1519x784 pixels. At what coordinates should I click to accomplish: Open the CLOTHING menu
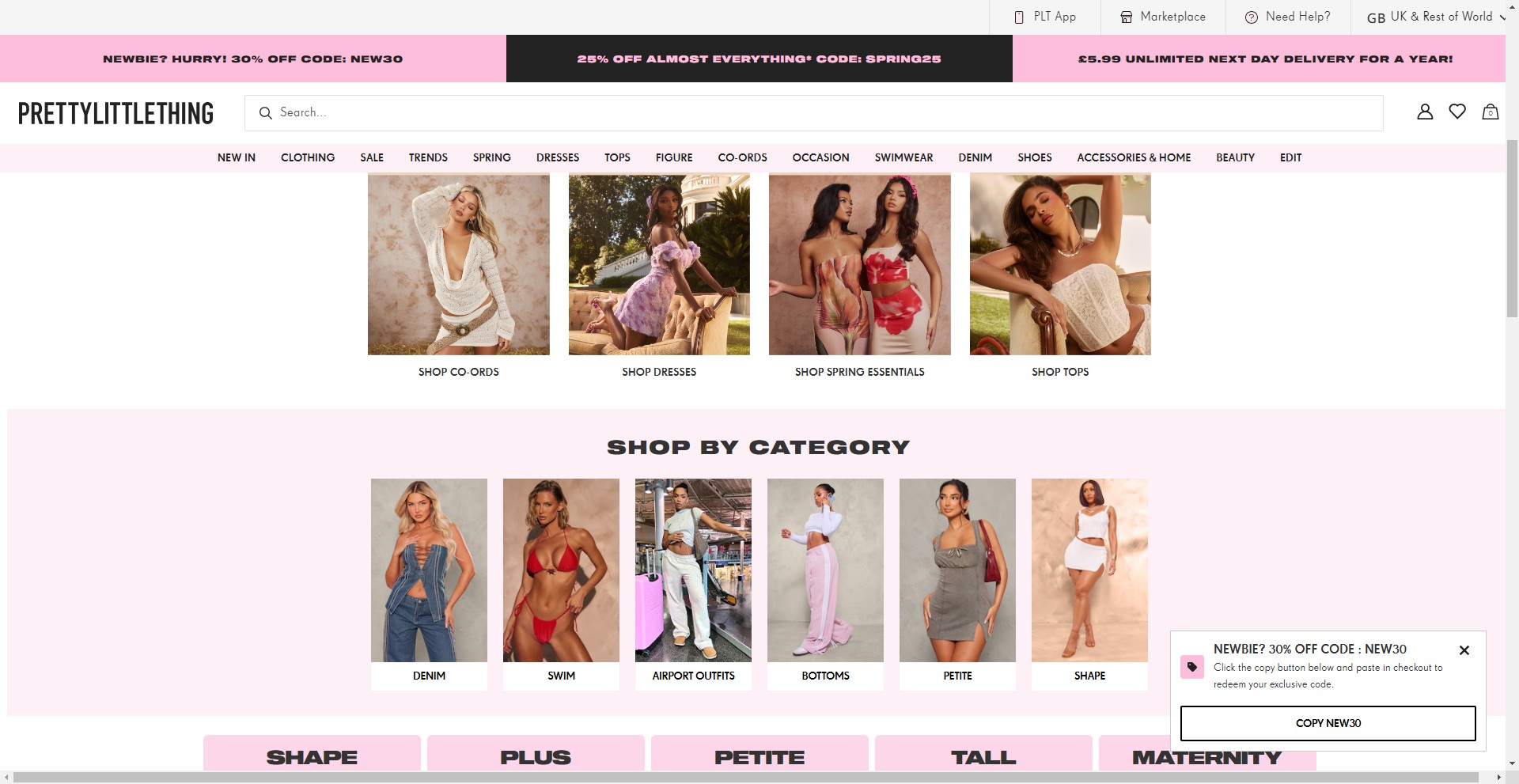click(308, 157)
